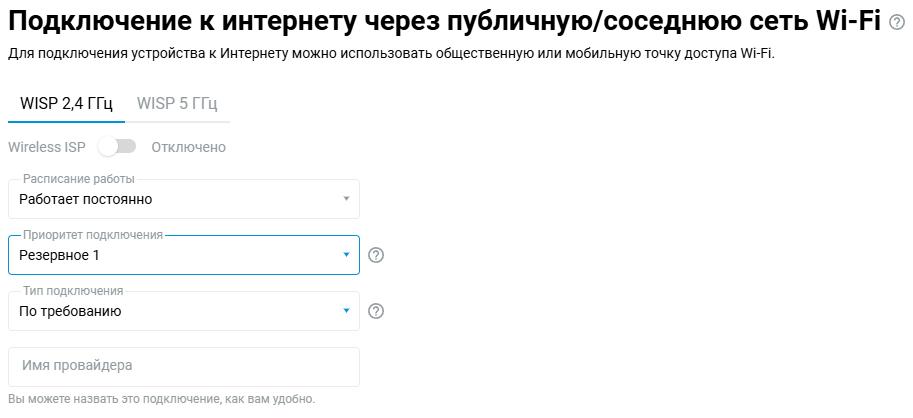Open help icon next to page title
The height and width of the screenshot is (418, 913).
pyautogui.click(x=896, y=22)
